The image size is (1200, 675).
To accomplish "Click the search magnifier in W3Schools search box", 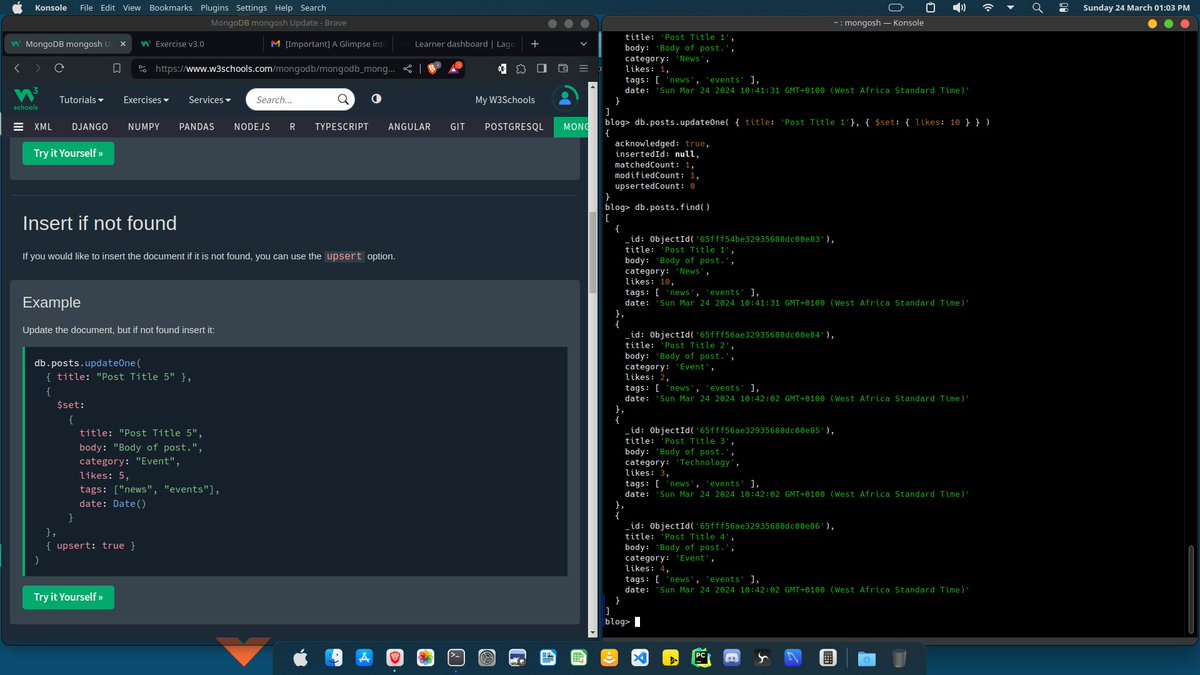I will [x=343, y=99].
